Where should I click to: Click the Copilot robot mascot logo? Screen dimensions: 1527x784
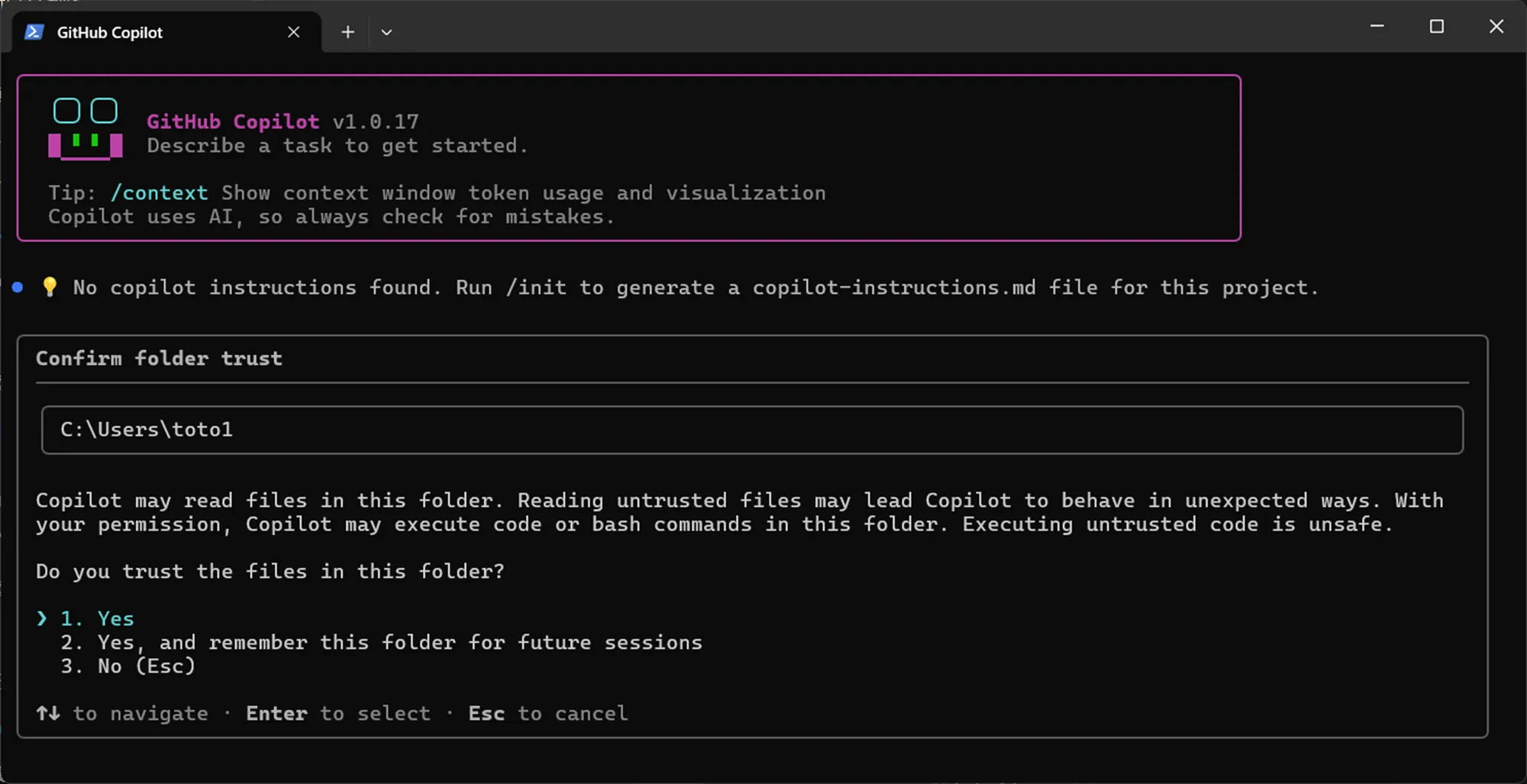click(86, 128)
